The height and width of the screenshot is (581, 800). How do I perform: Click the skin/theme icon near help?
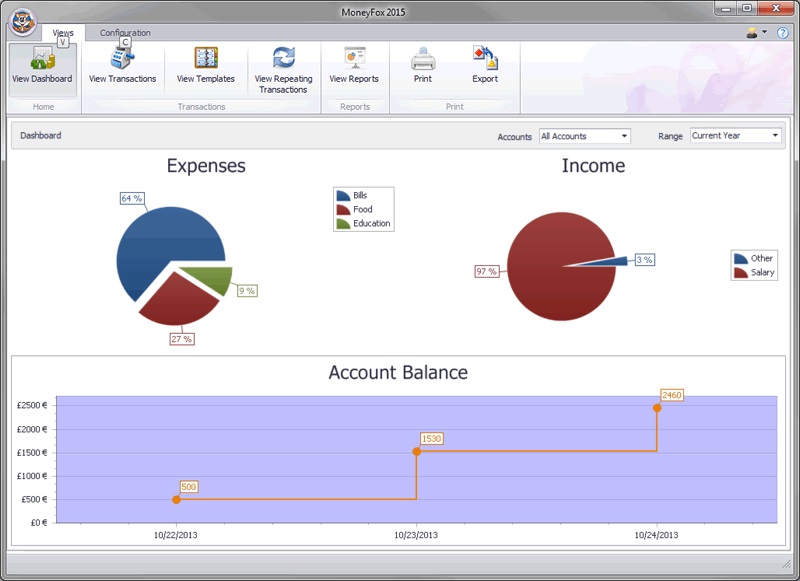pyautogui.click(x=752, y=33)
